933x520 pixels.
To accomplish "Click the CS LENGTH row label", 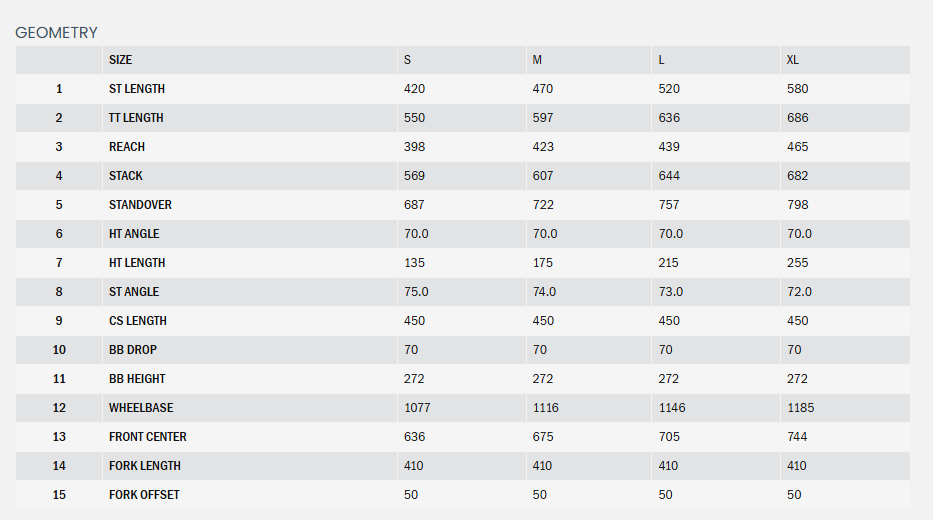I will [x=138, y=321].
